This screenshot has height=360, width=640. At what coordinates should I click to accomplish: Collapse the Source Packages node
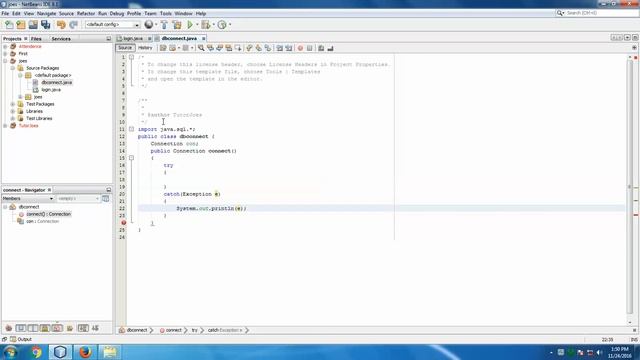point(13,68)
